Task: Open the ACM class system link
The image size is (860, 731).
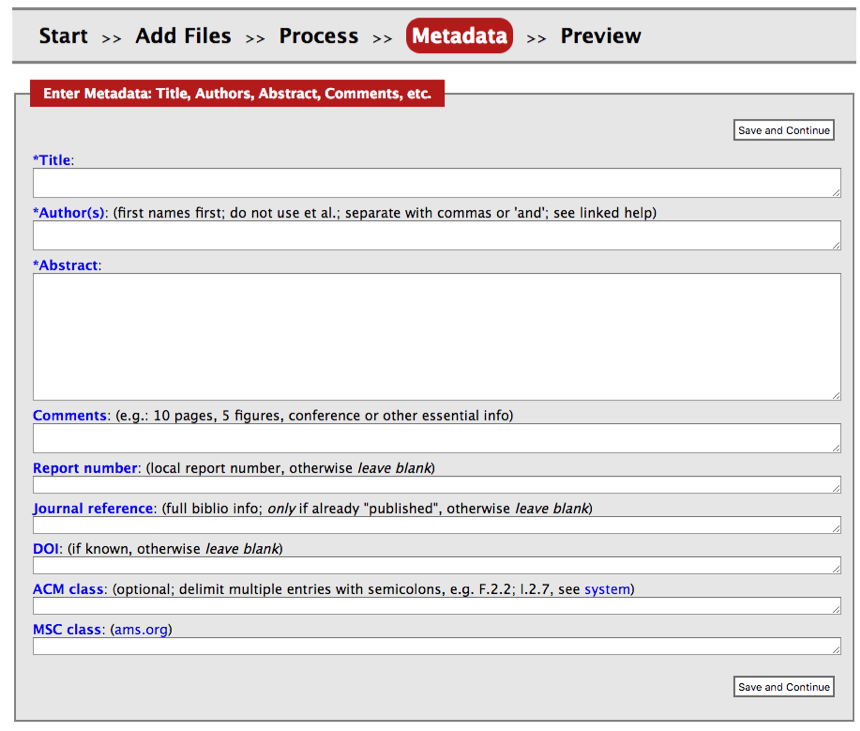Action: coord(608,589)
